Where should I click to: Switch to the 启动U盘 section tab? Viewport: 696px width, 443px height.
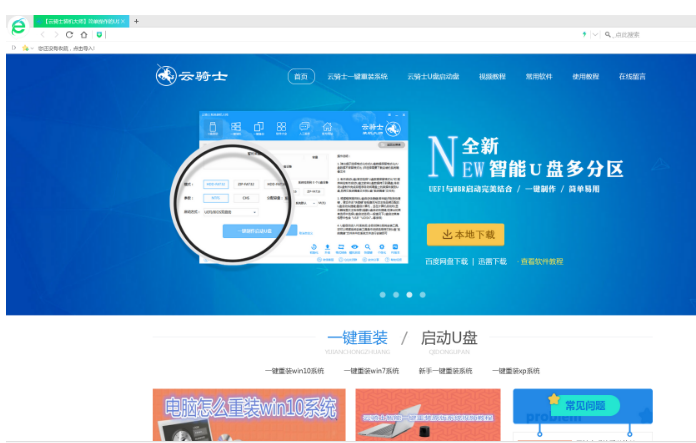tap(449, 338)
